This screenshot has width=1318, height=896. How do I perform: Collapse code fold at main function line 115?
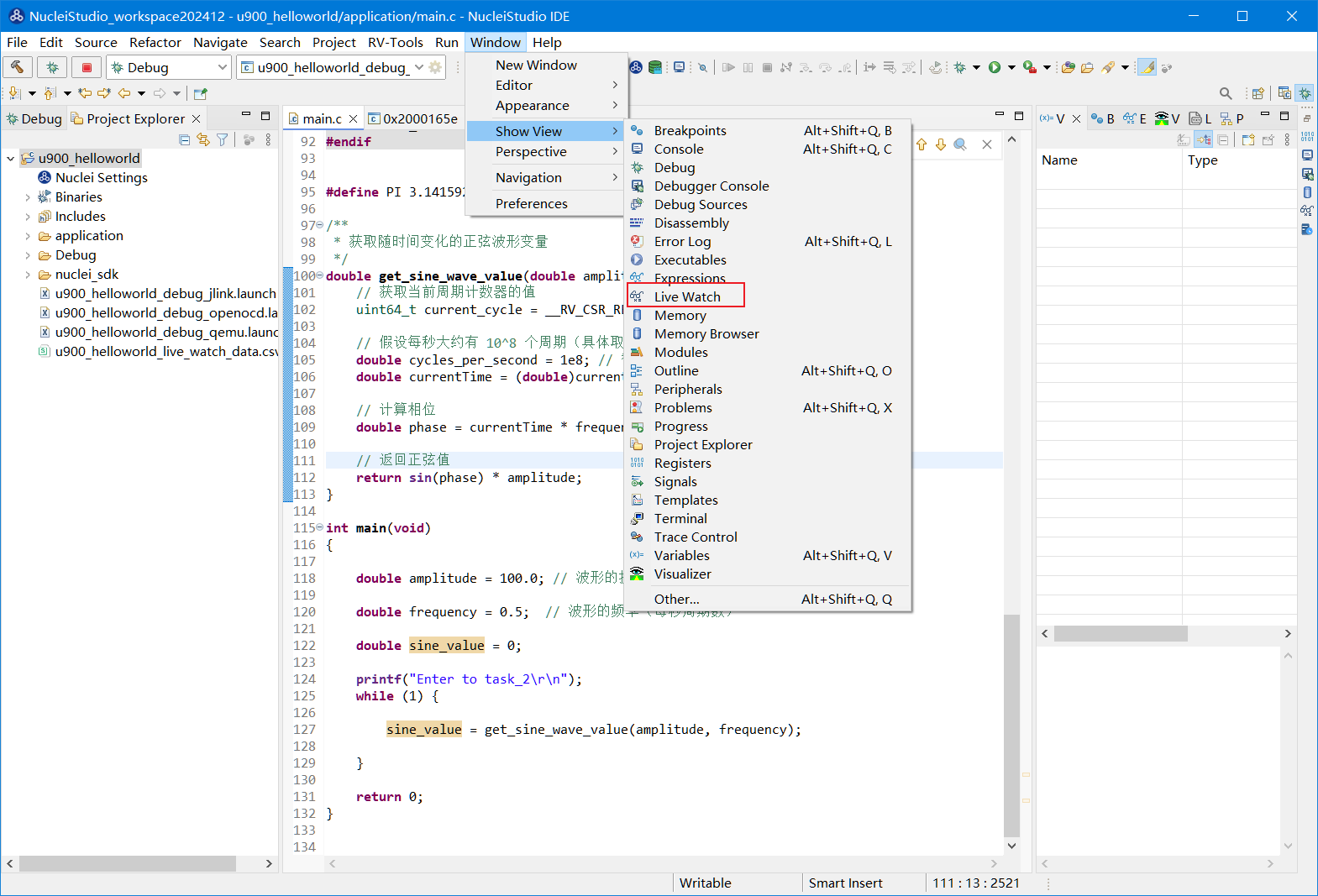click(x=319, y=527)
